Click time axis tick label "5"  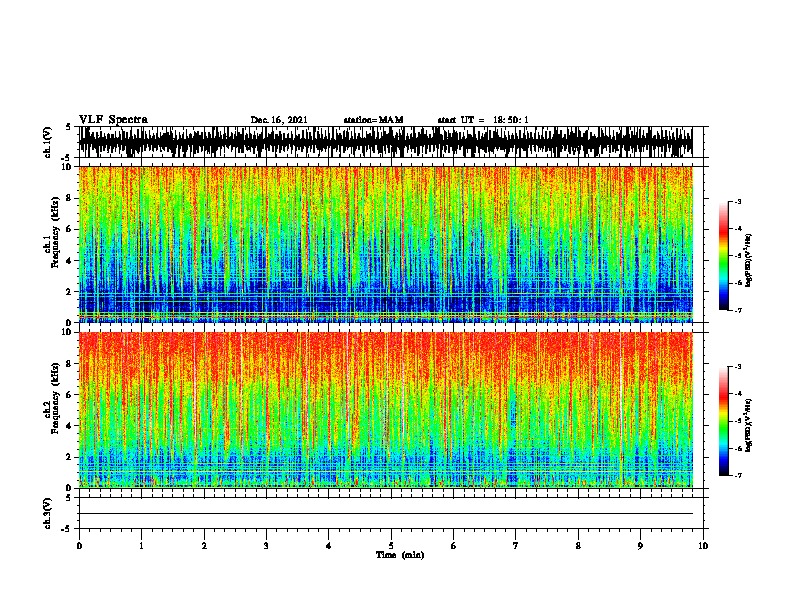[x=391, y=546]
